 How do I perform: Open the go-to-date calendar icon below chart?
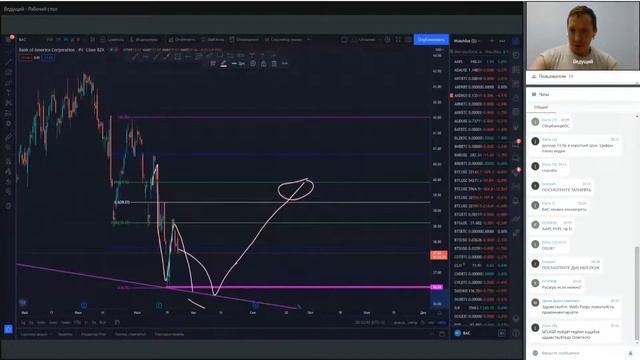click(x=117, y=322)
